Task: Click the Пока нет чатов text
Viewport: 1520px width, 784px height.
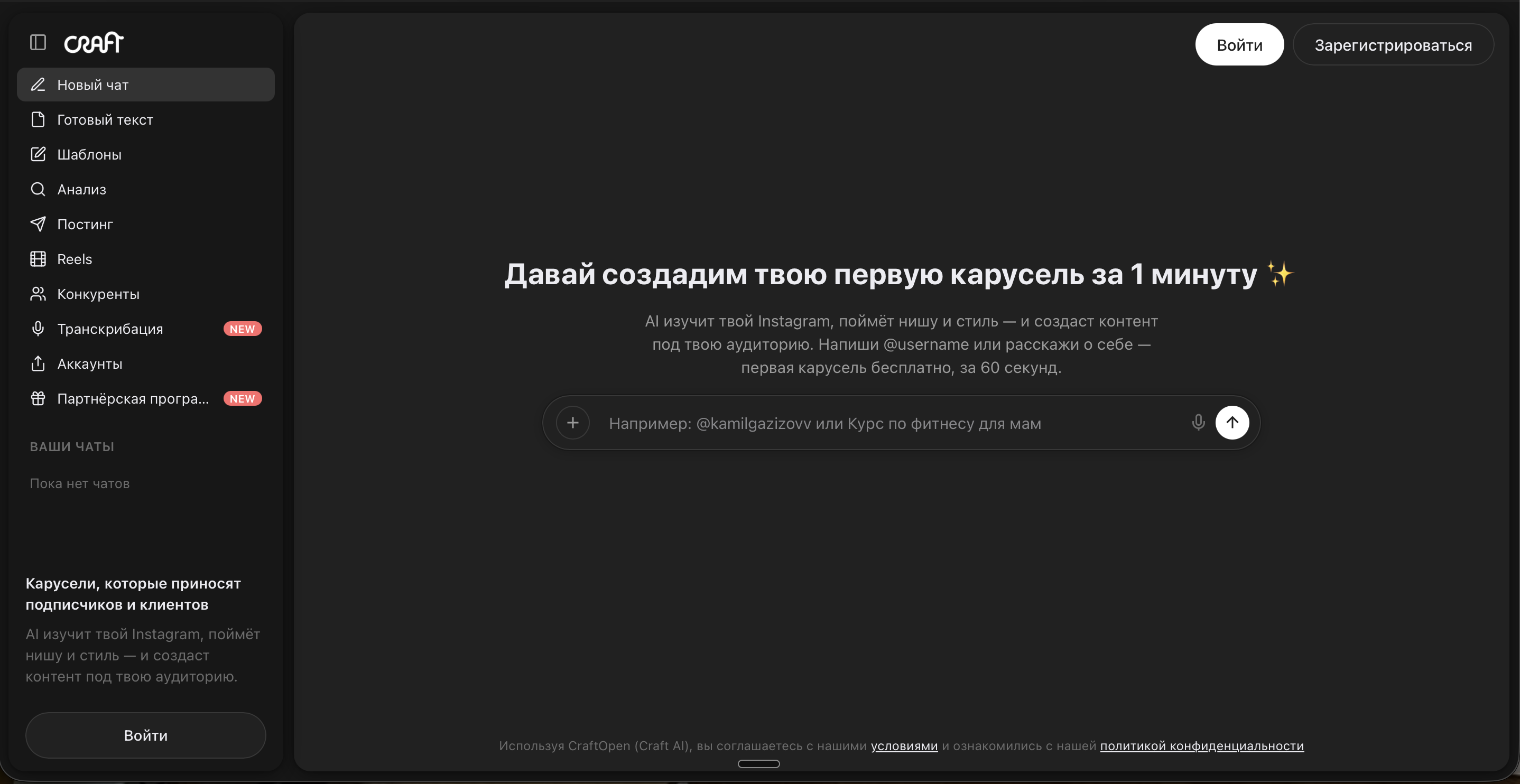Action: pos(80,483)
